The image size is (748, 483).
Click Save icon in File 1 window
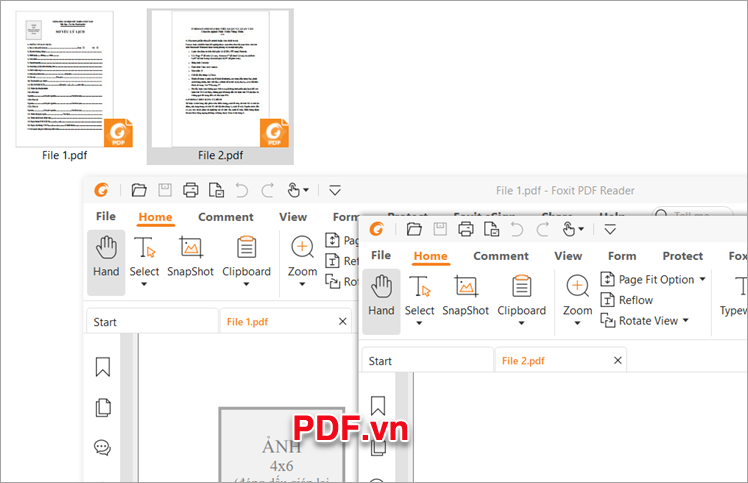pos(165,190)
